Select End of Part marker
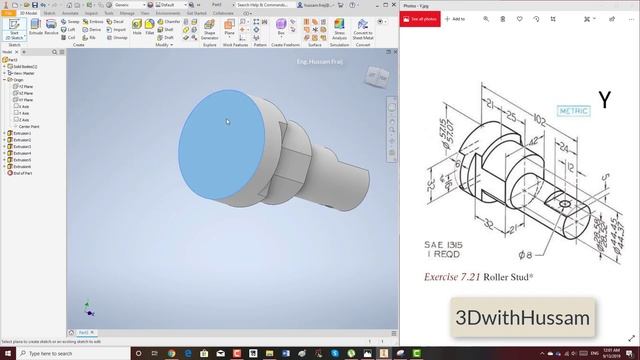The height and width of the screenshot is (360, 640). tap(20, 173)
